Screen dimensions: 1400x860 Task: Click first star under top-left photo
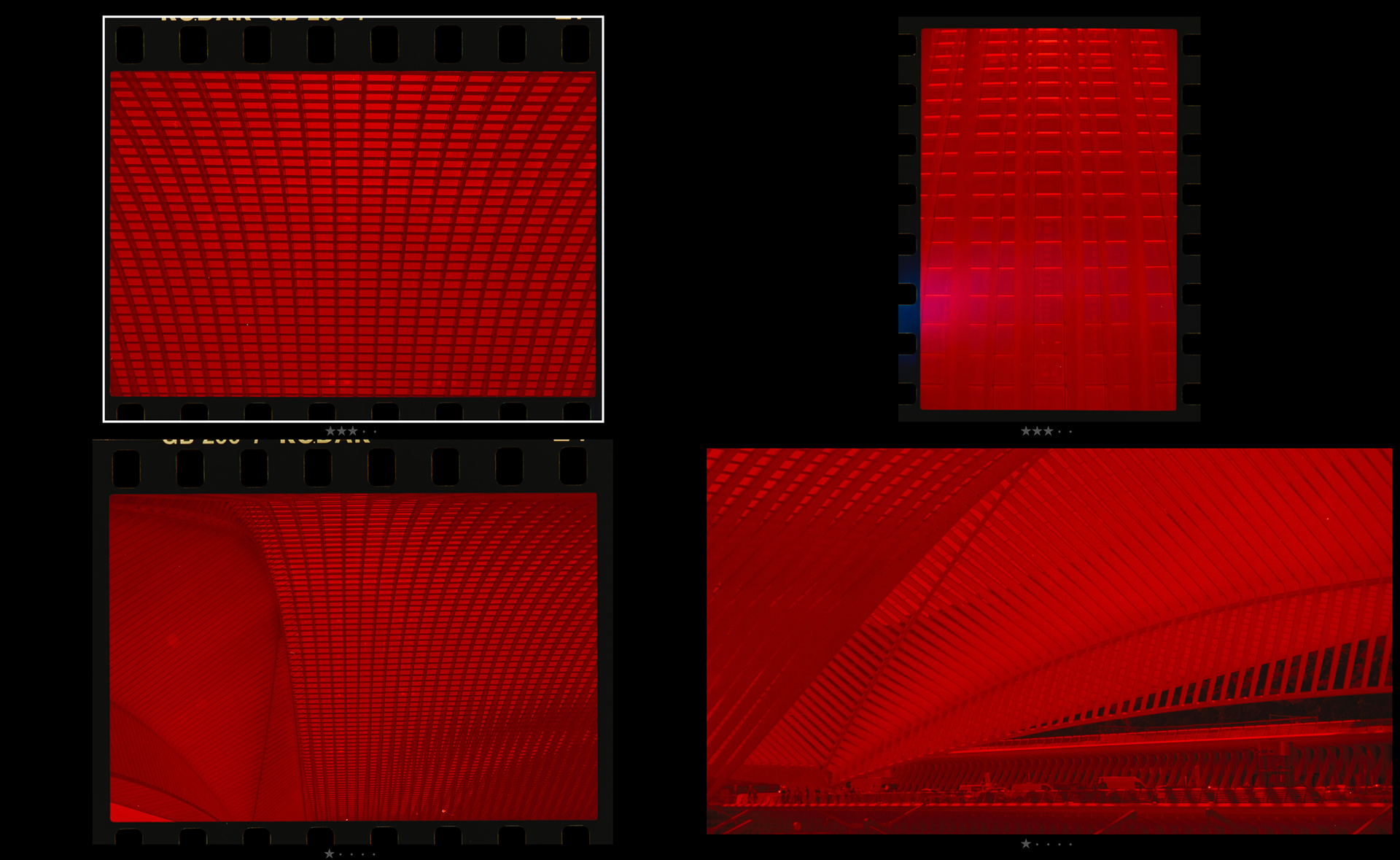click(x=330, y=431)
